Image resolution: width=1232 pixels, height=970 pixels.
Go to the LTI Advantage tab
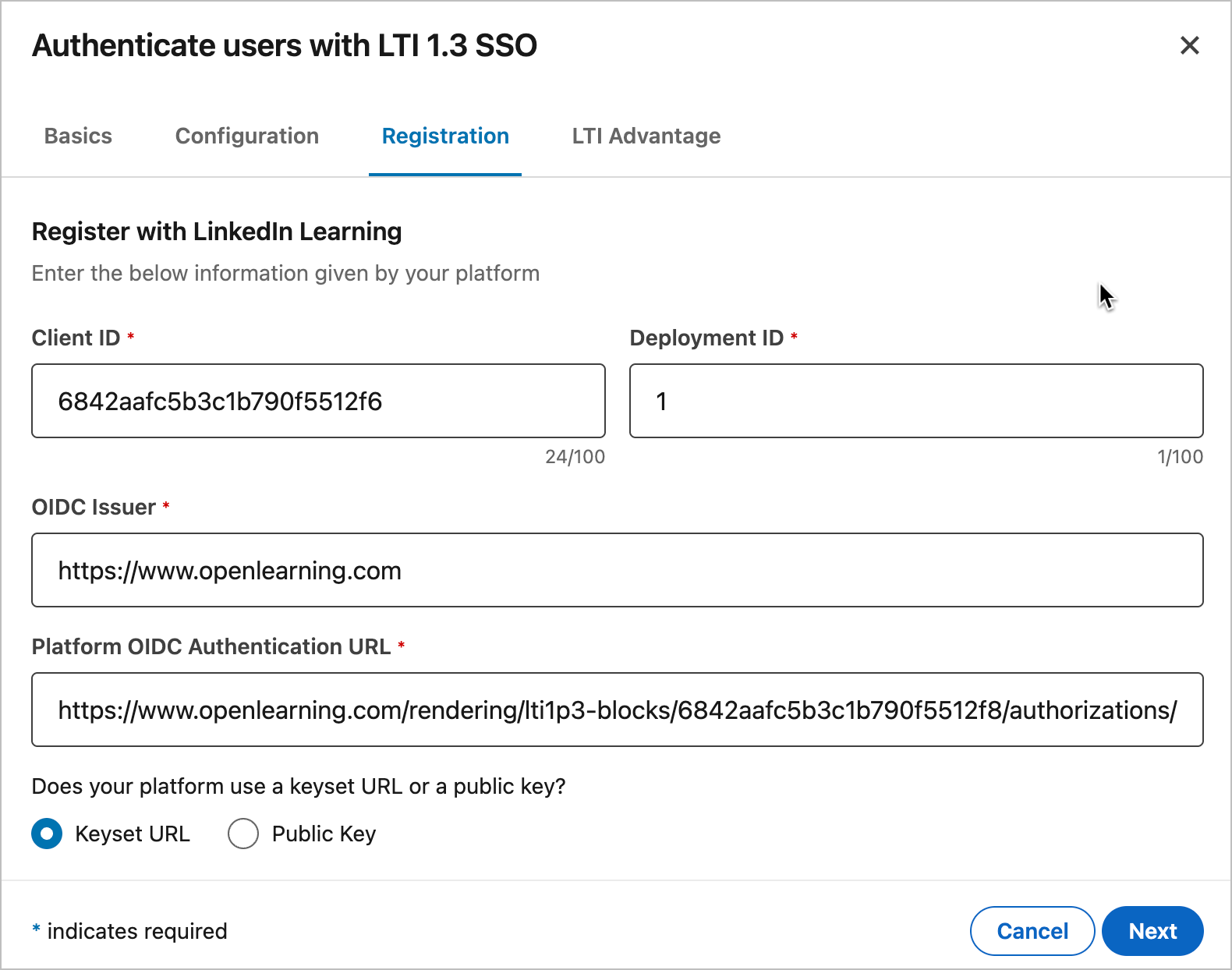point(646,136)
